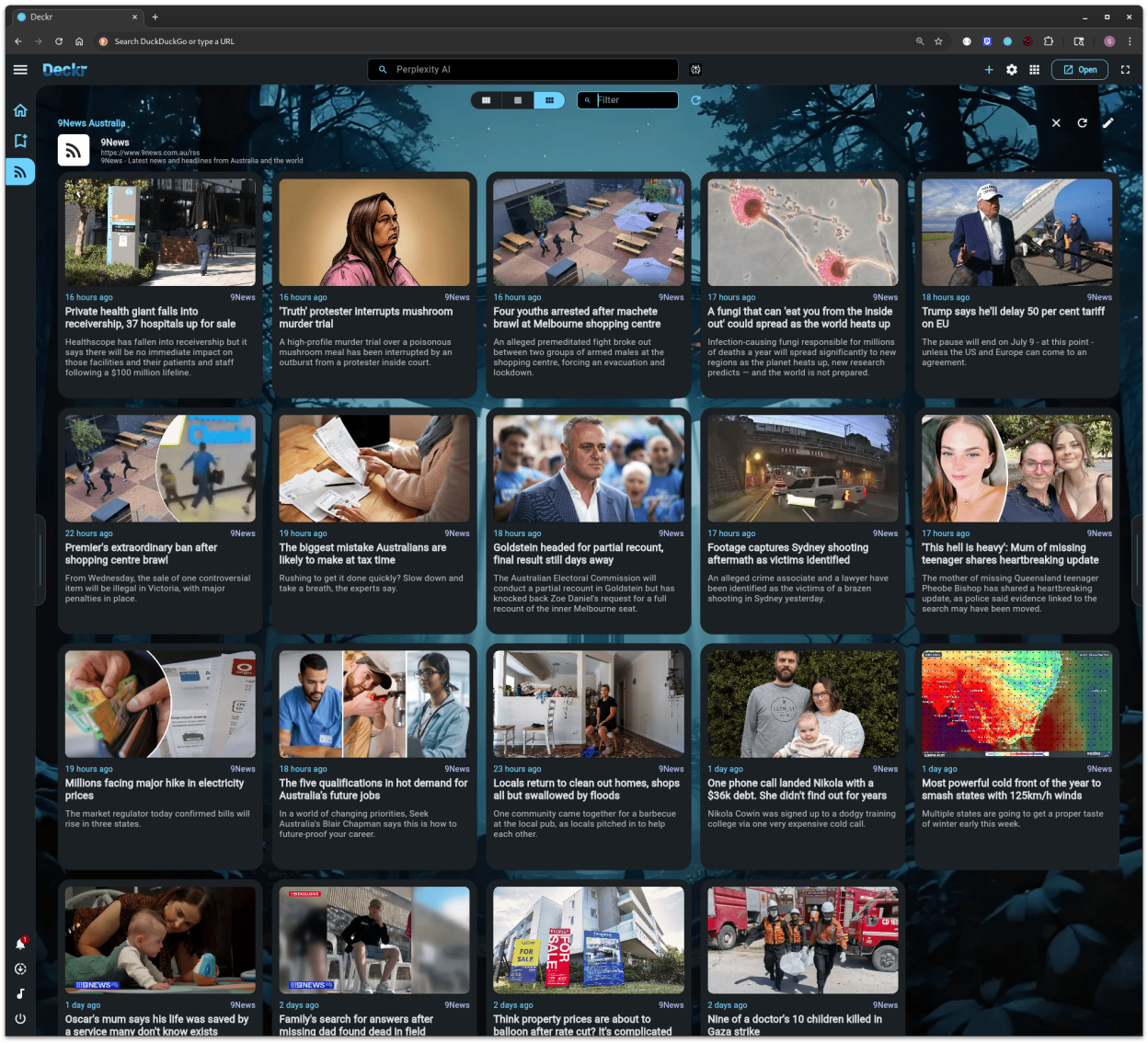
Task: Click the browser zoom magnifier icon
Action: [919, 41]
